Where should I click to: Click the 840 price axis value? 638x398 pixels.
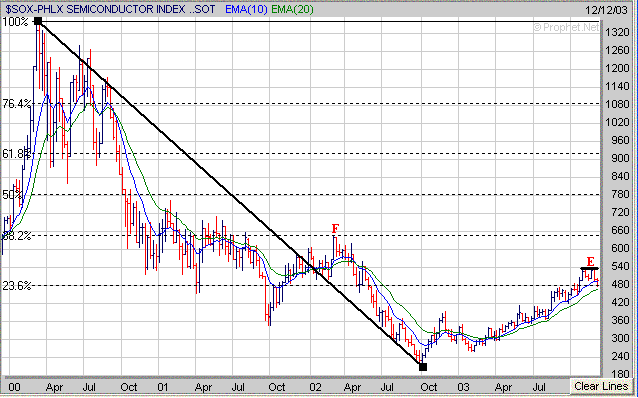(620, 176)
